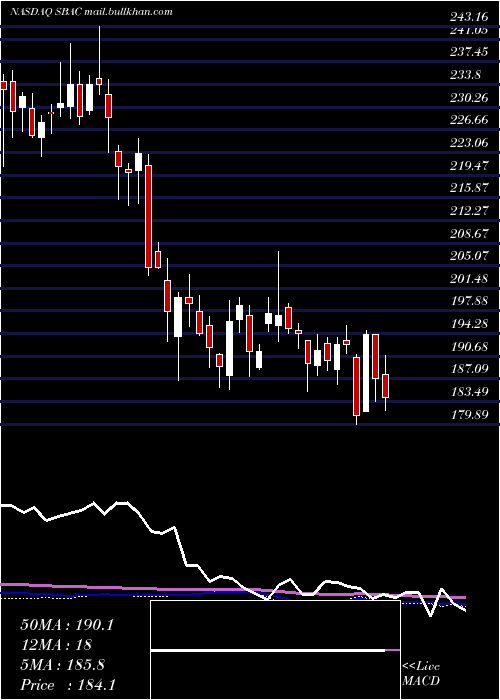Screen dimensions: 500x700
Task: Click the 215.87 price axis label
Action: 469,188
